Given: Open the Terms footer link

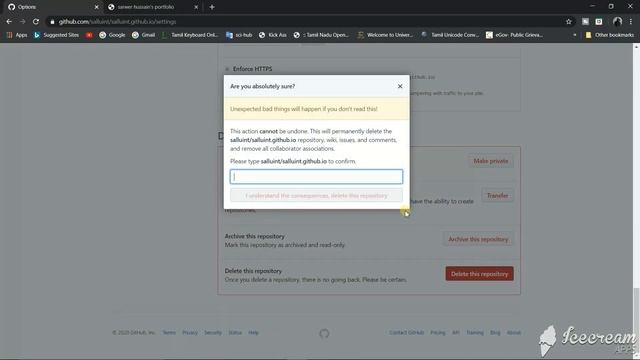Looking at the screenshot, I should click(x=169, y=333).
